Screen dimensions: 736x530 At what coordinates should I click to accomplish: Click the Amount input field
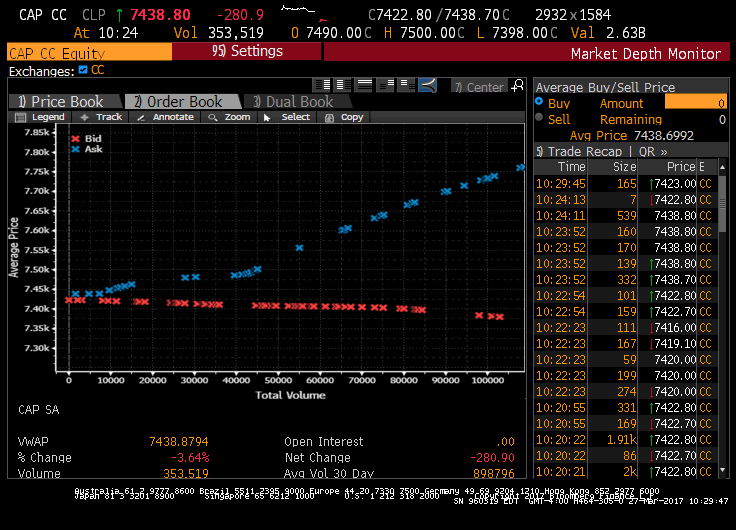[696, 103]
